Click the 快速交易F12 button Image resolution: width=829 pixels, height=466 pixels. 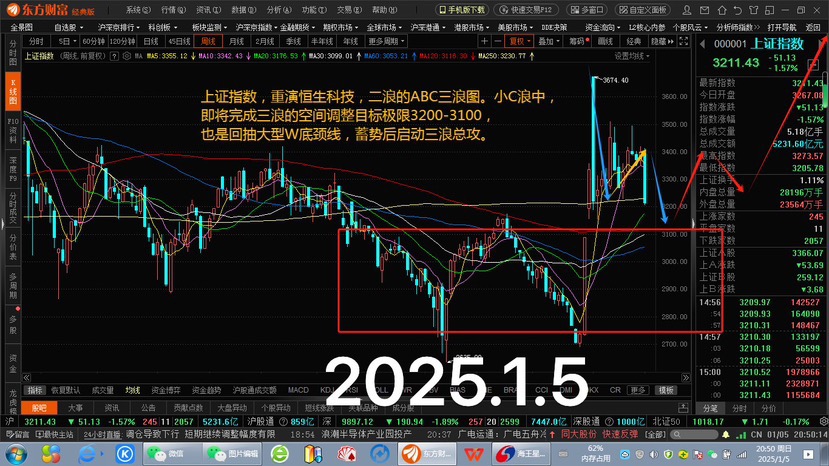coord(526,10)
